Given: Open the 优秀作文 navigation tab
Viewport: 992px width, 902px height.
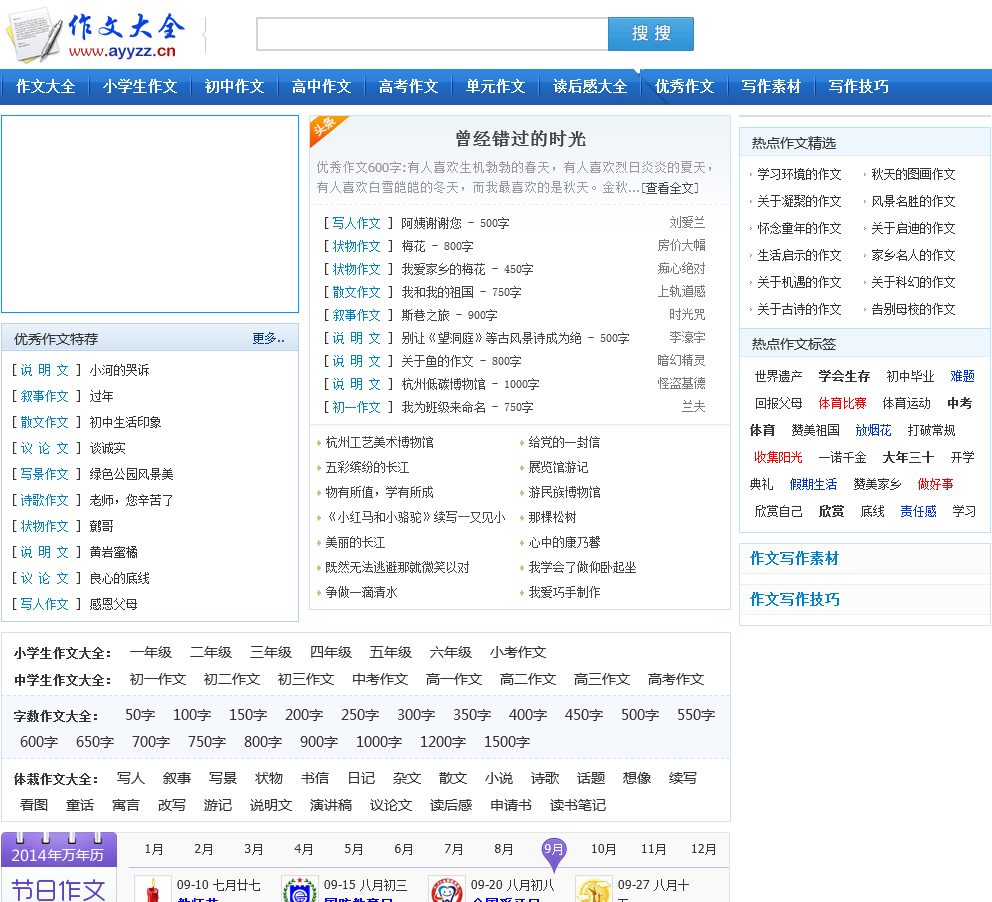Looking at the screenshot, I should point(684,86).
